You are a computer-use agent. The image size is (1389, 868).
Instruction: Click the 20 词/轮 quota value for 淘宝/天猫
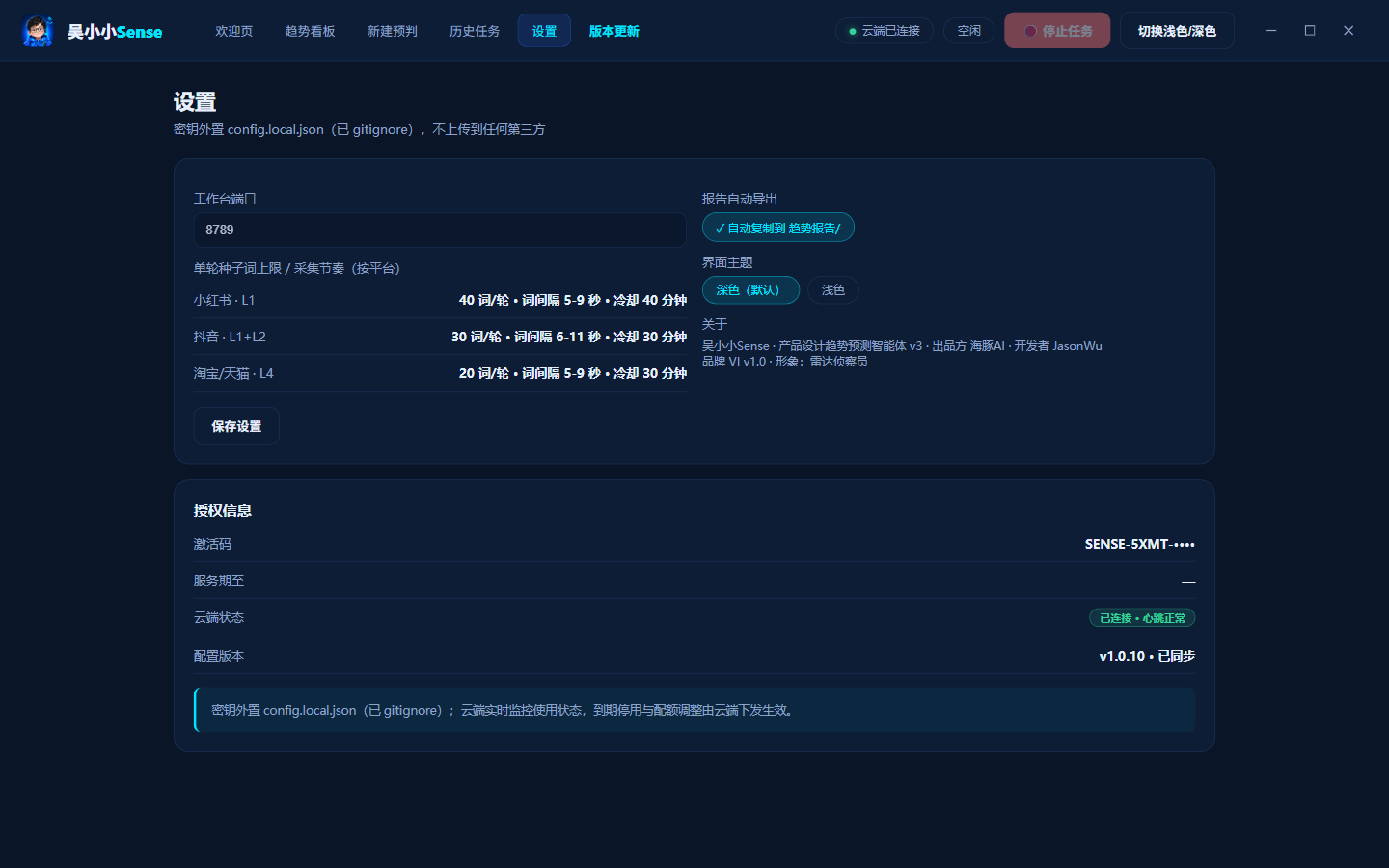tap(573, 373)
